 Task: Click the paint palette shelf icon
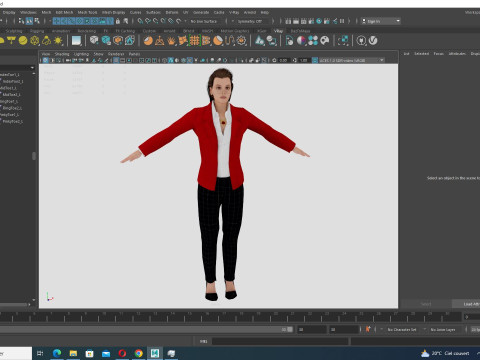(325, 41)
